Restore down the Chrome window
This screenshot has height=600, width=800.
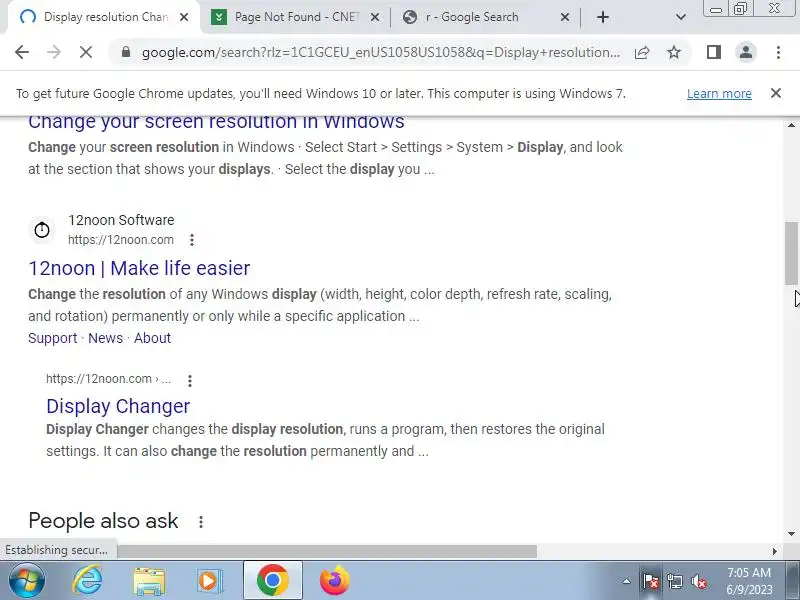pos(740,9)
